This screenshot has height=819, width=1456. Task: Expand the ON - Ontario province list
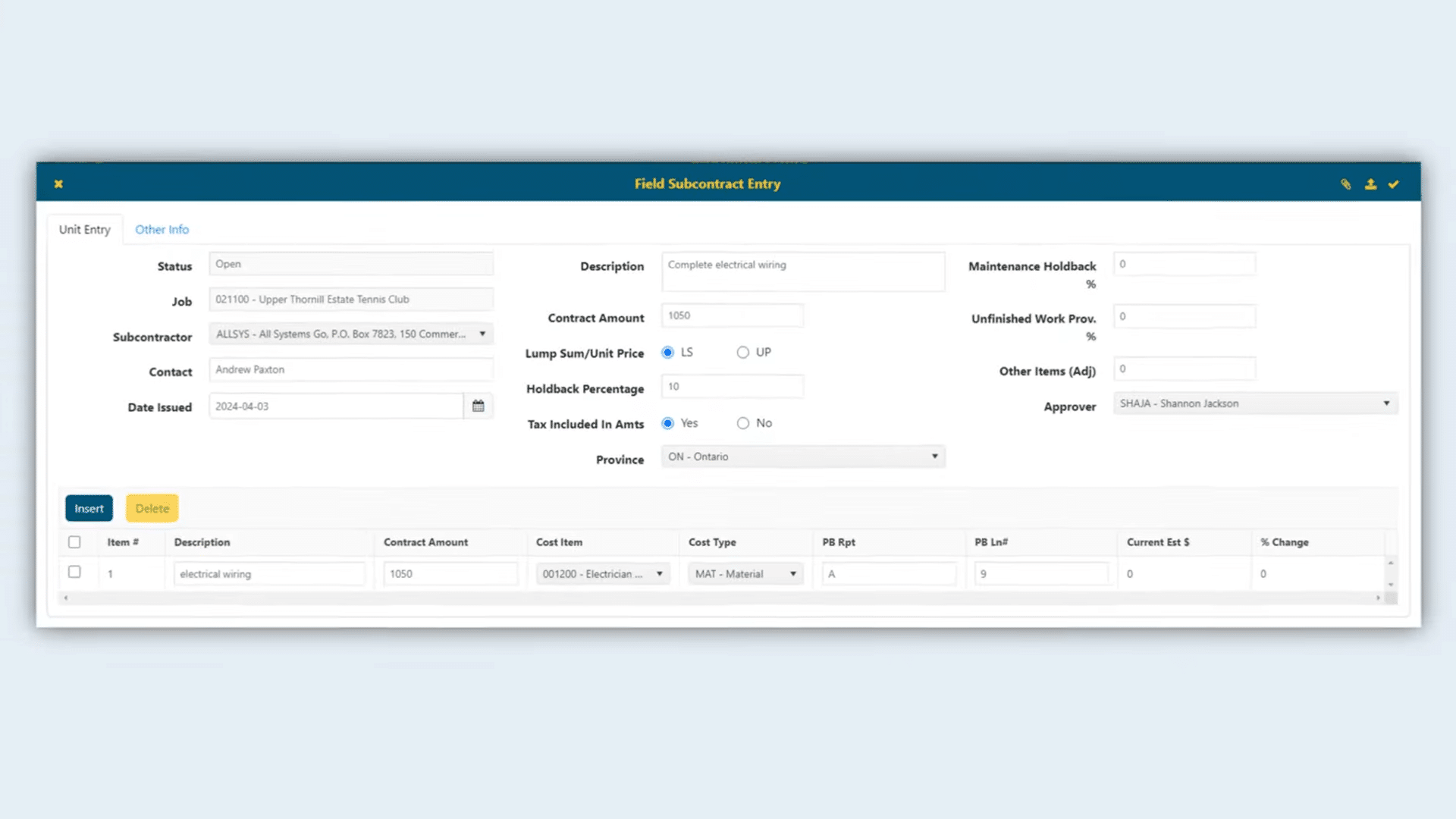934,457
